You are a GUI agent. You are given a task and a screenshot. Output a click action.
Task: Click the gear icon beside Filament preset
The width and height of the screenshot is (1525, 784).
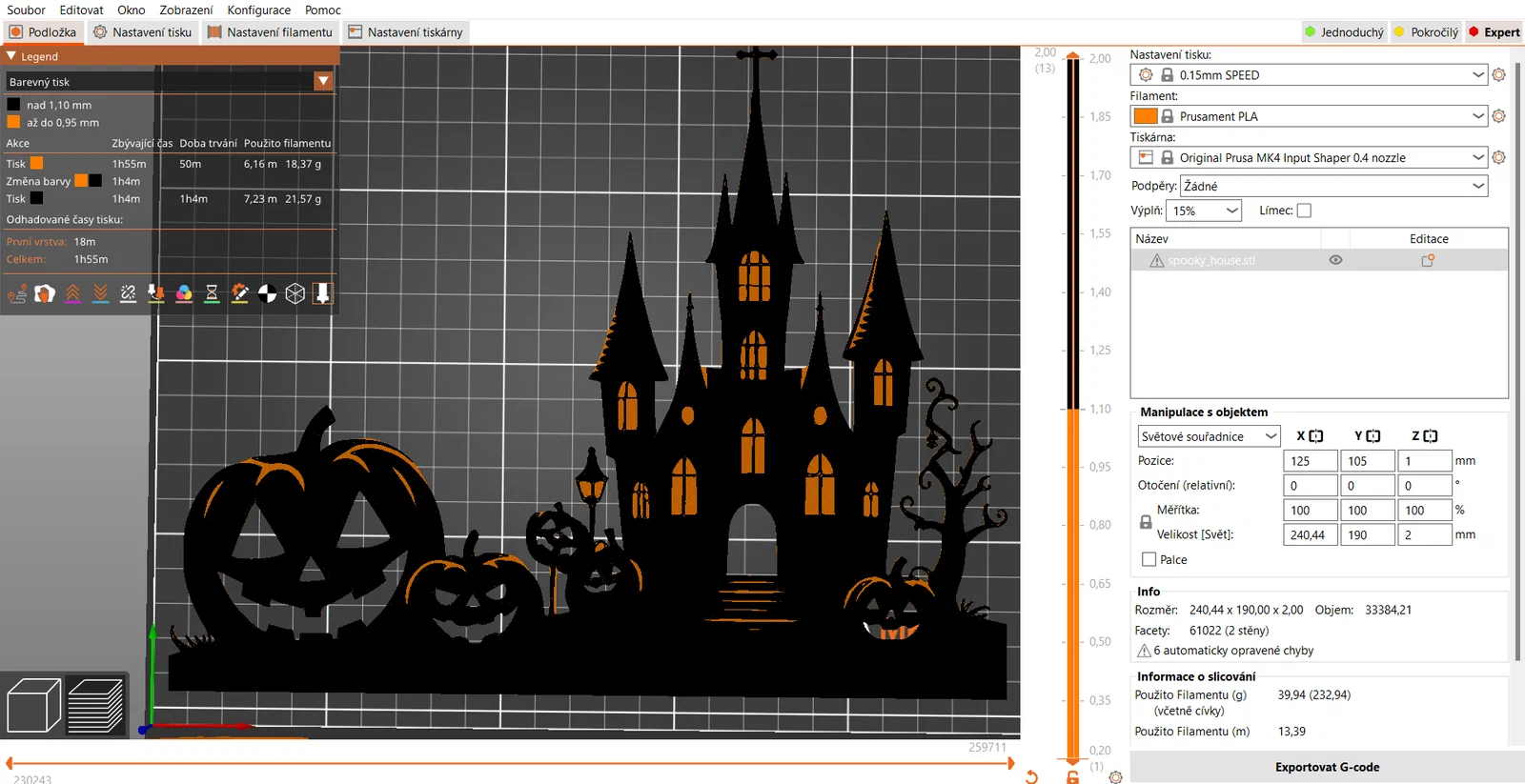(x=1498, y=116)
